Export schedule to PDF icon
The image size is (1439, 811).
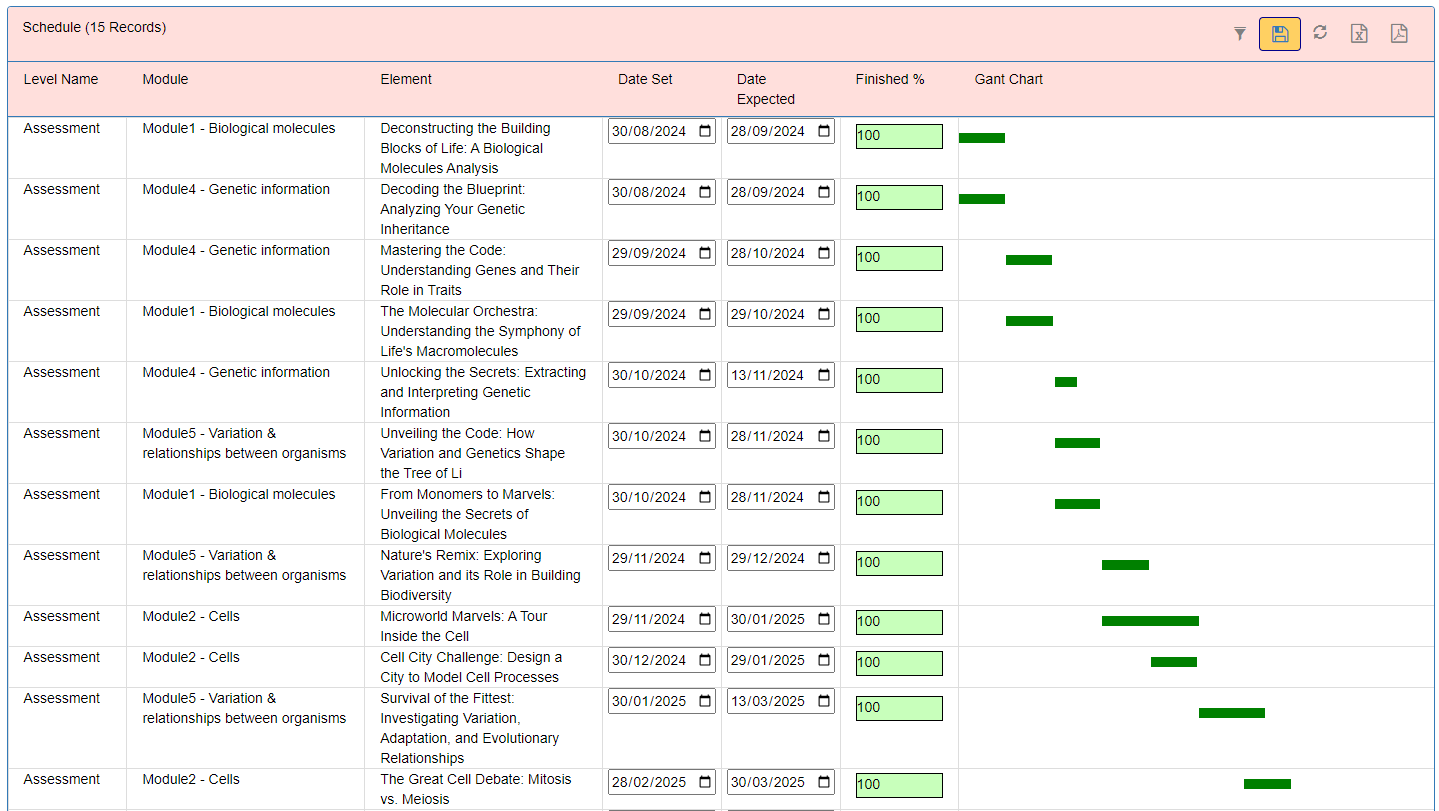[x=1398, y=34]
